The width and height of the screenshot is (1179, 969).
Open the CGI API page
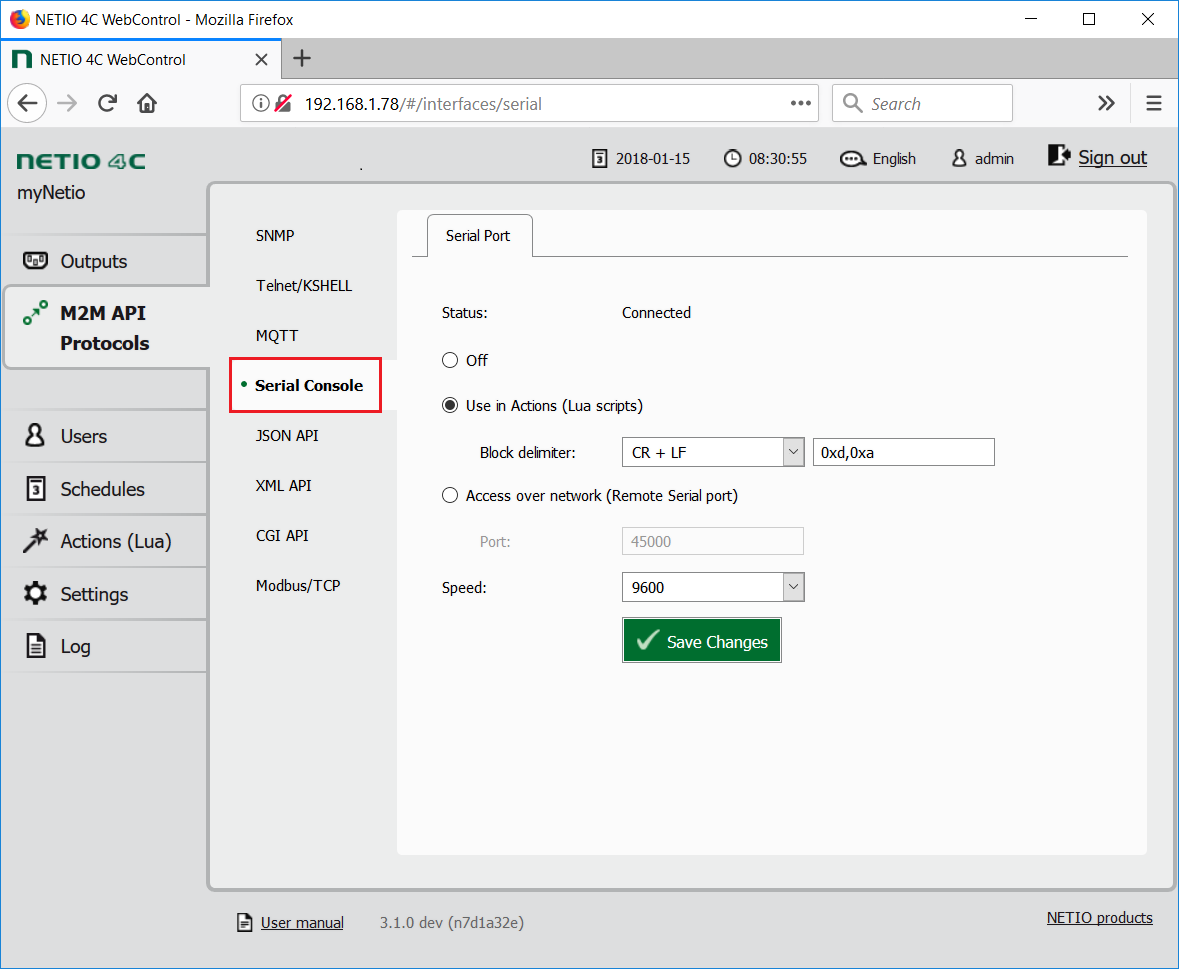[x=282, y=535]
